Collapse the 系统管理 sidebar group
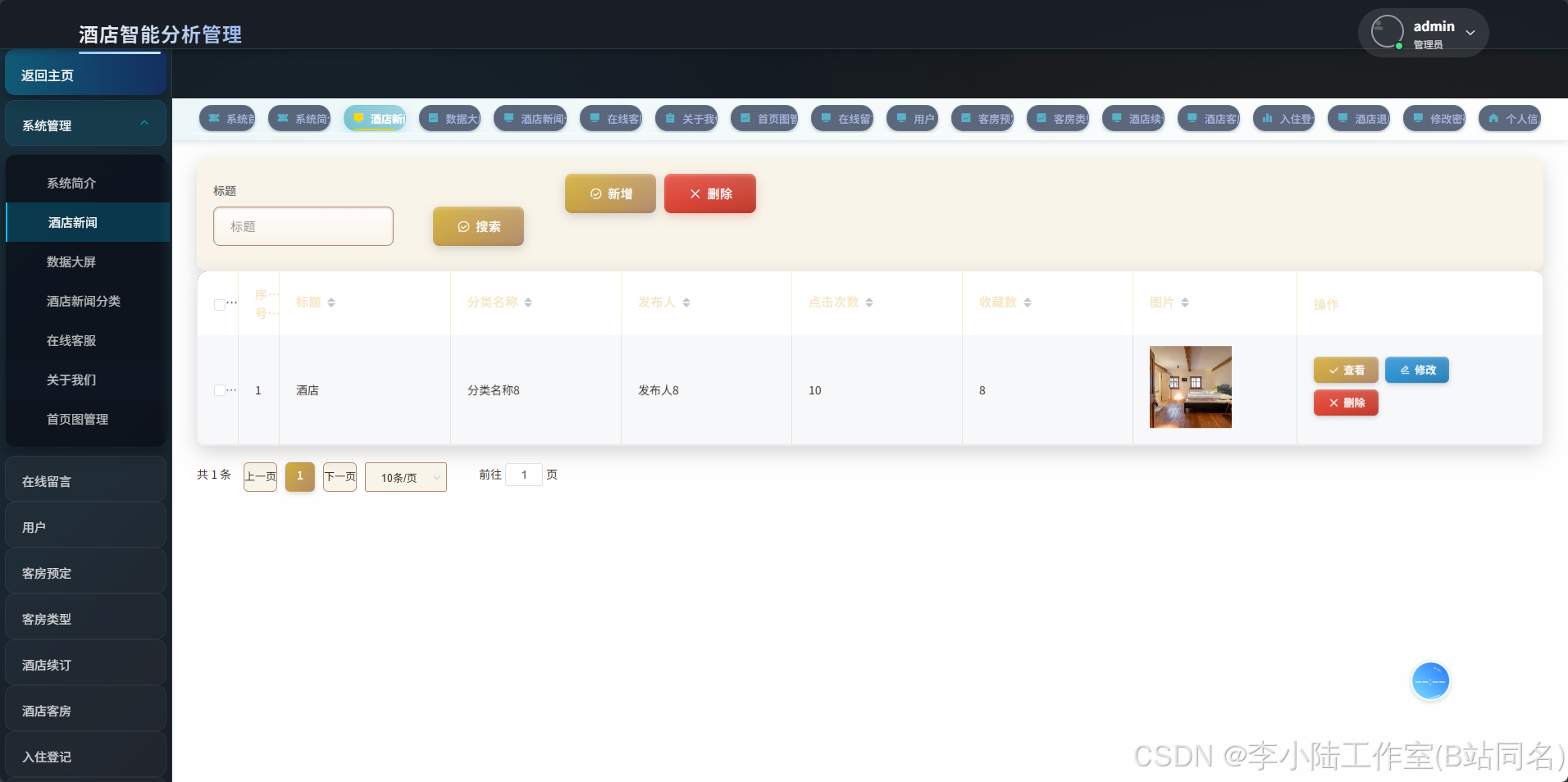The height and width of the screenshot is (782, 1568). point(86,125)
